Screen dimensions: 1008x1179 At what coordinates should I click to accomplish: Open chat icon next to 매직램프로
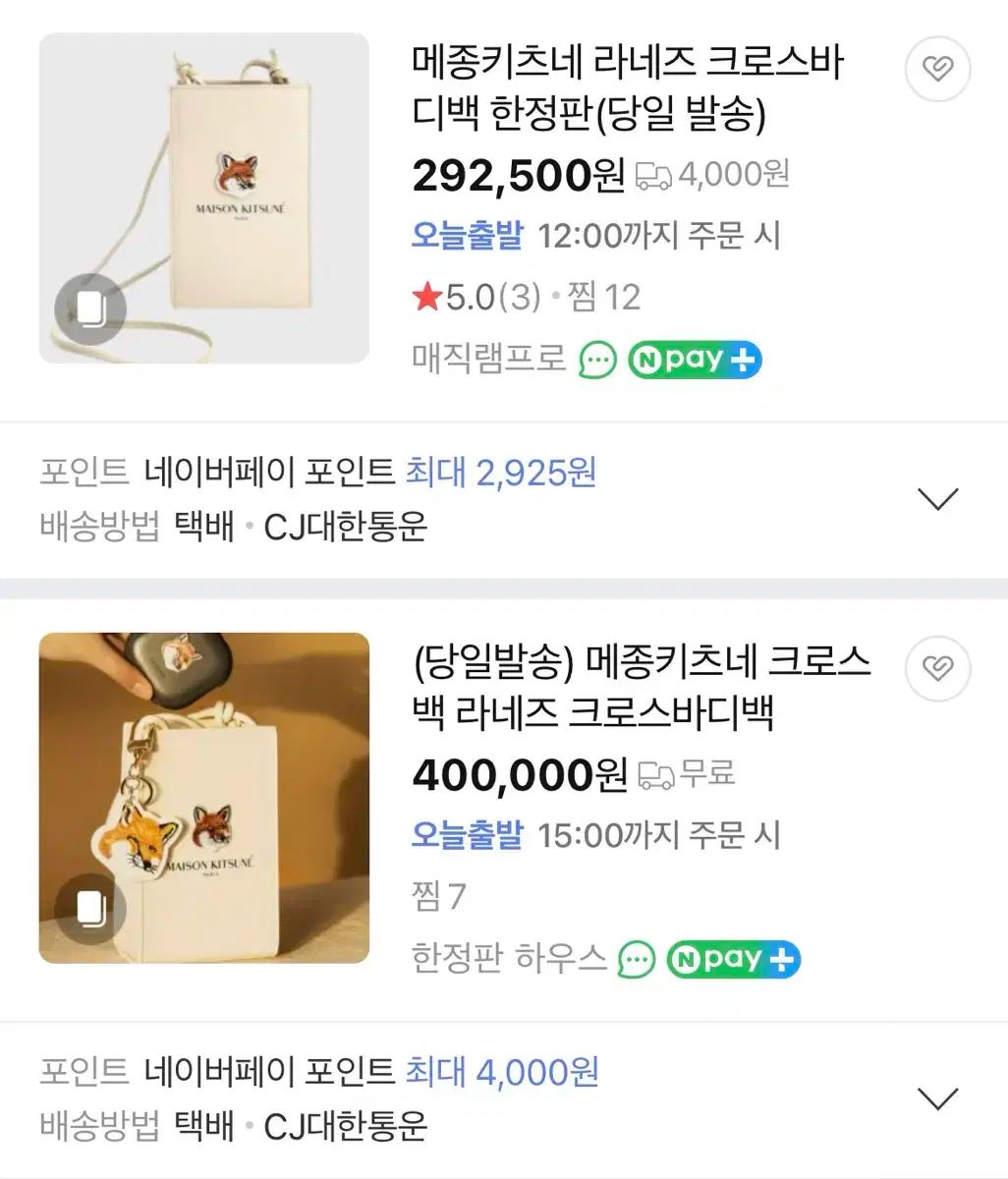(597, 360)
